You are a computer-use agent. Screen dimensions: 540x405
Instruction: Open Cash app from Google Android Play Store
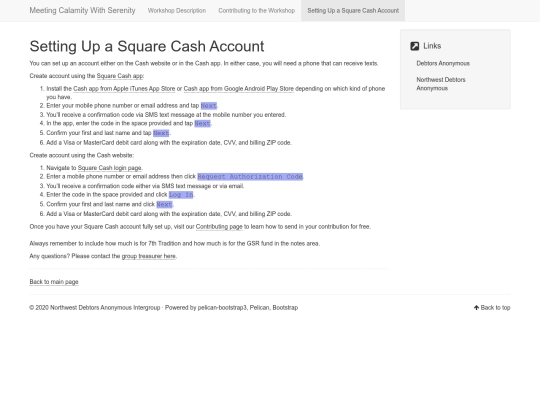coord(239,89)
